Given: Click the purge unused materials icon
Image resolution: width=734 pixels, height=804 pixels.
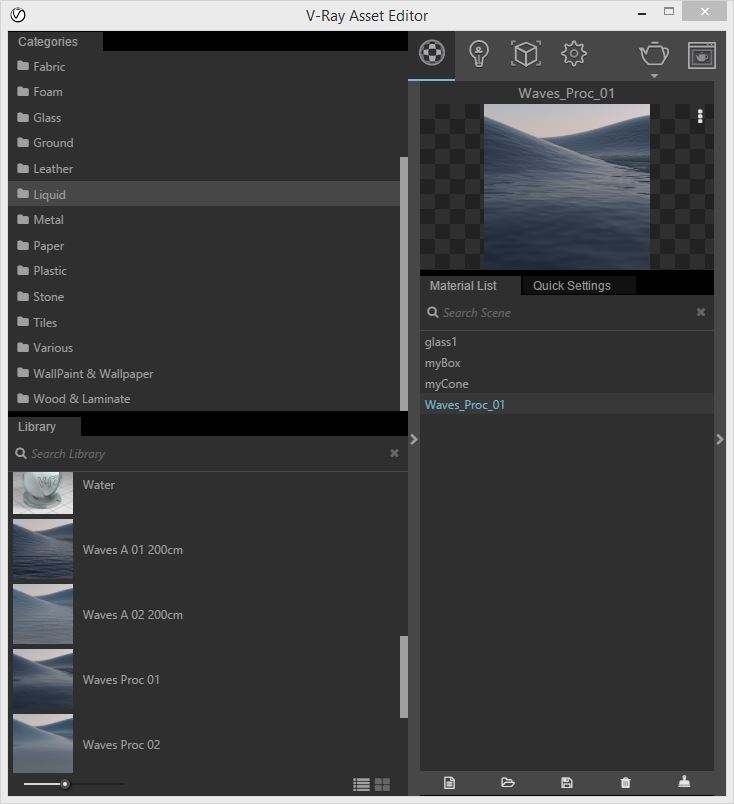Looking at the screenshot, I should point(684,781).
